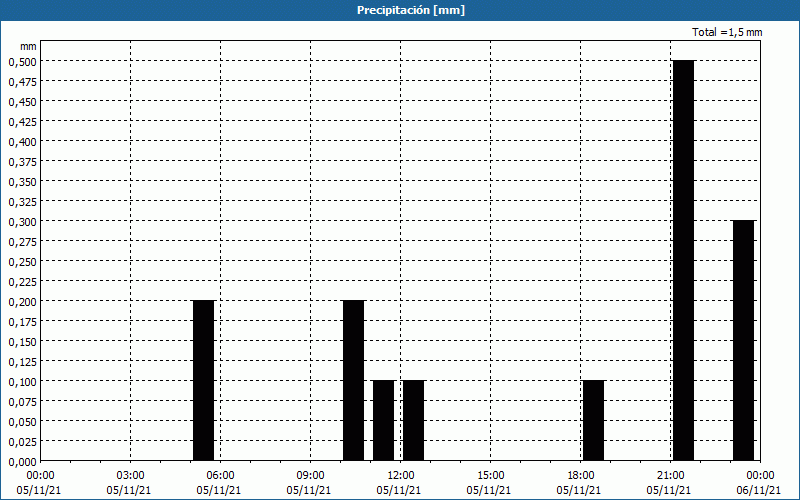Click the 0,100 y-axis value
Screen dimensions: 800x500
coord(22,382)
